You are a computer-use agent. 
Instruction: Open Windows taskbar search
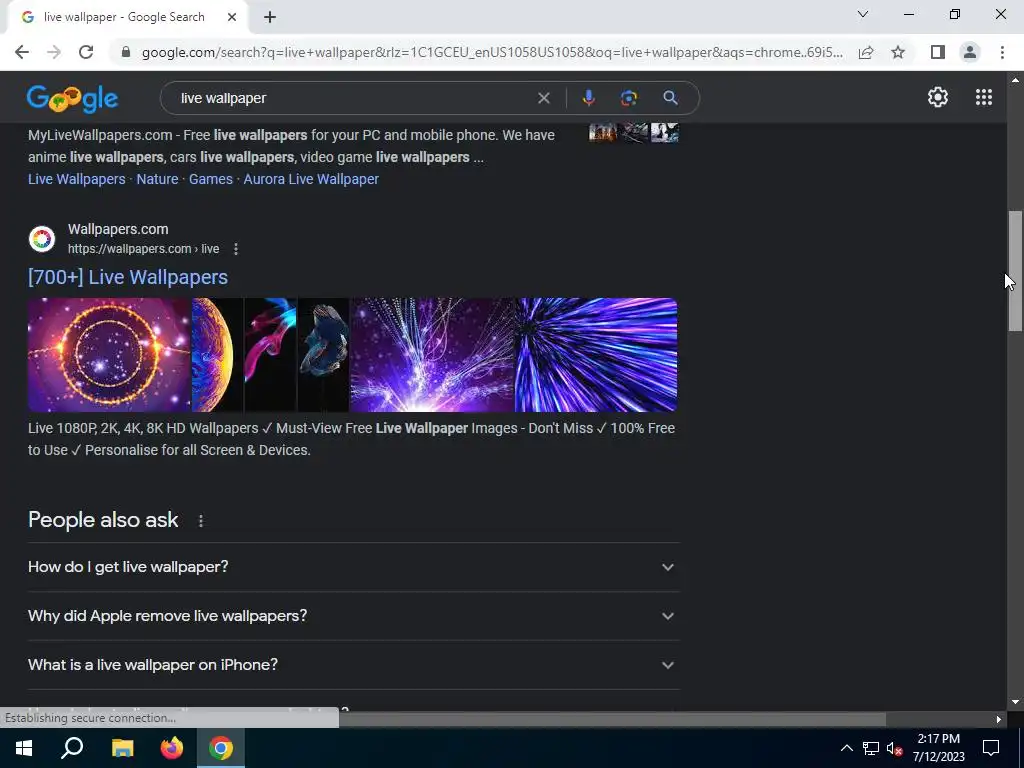pos(72,748)
